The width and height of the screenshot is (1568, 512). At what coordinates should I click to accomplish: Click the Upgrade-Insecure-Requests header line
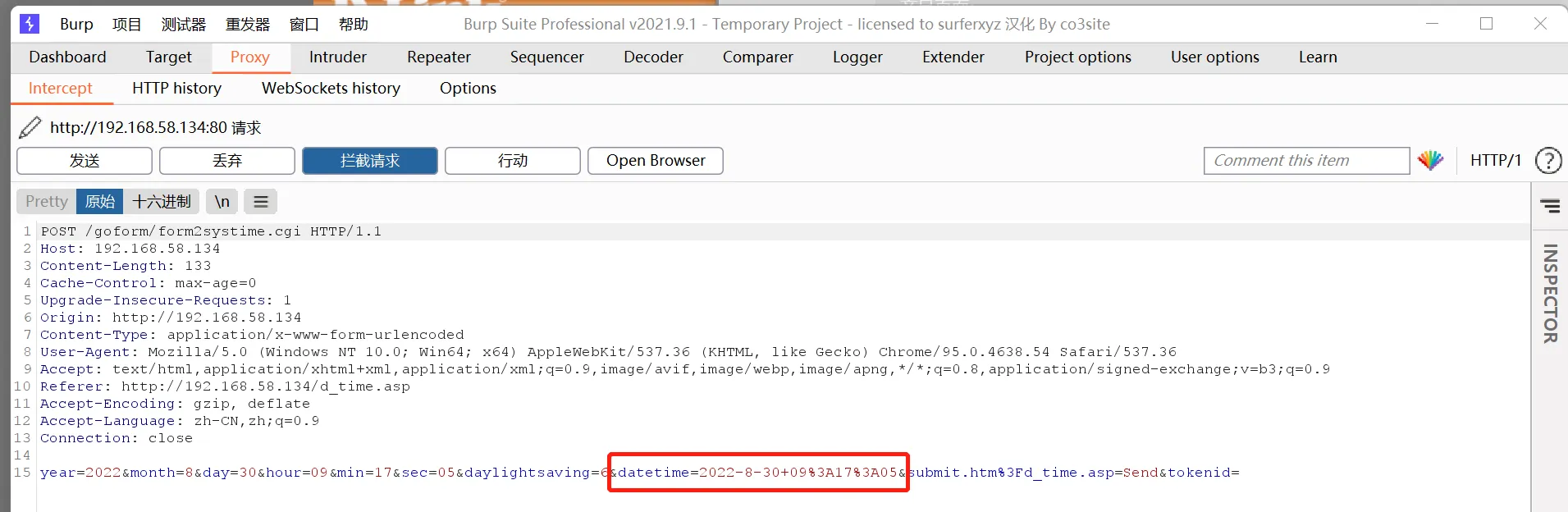[x=166, y=300]
